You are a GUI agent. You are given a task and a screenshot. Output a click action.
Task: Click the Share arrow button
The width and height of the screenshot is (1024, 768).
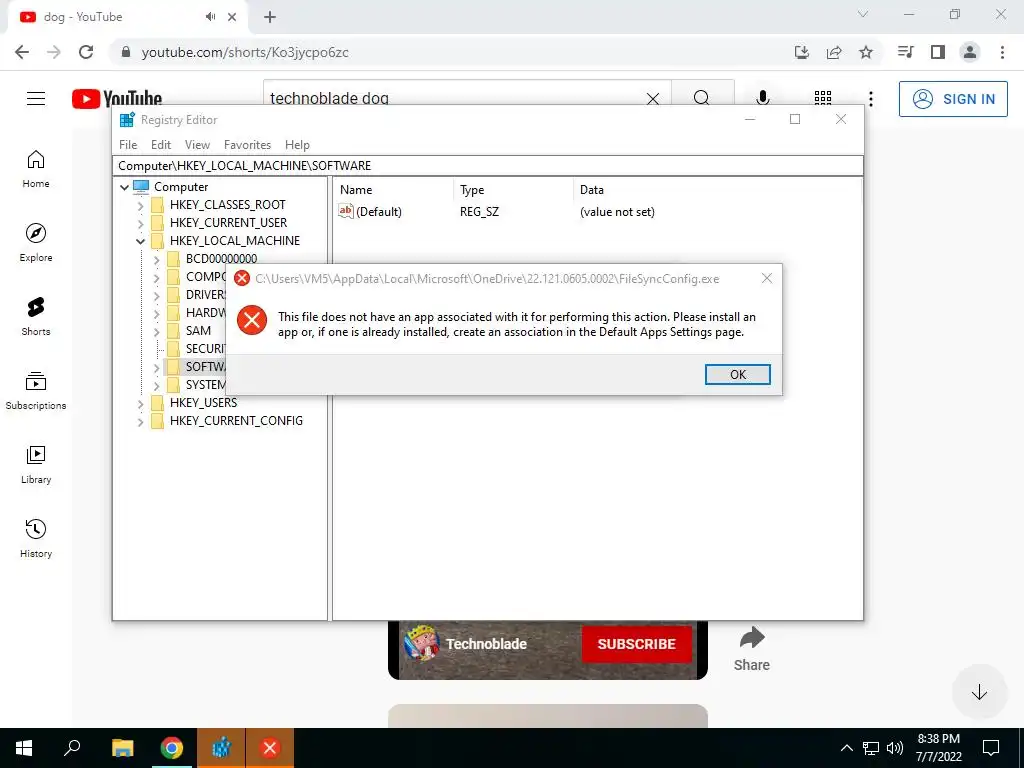coord(752,648)
